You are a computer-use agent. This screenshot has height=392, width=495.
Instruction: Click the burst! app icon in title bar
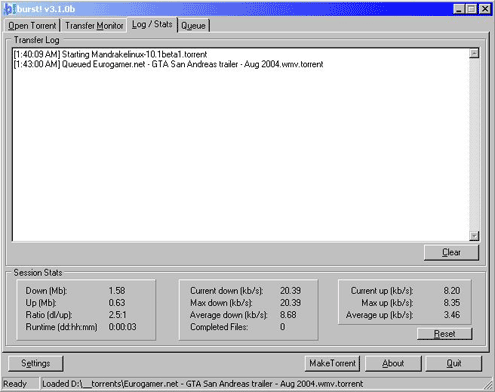click(9, 9)
